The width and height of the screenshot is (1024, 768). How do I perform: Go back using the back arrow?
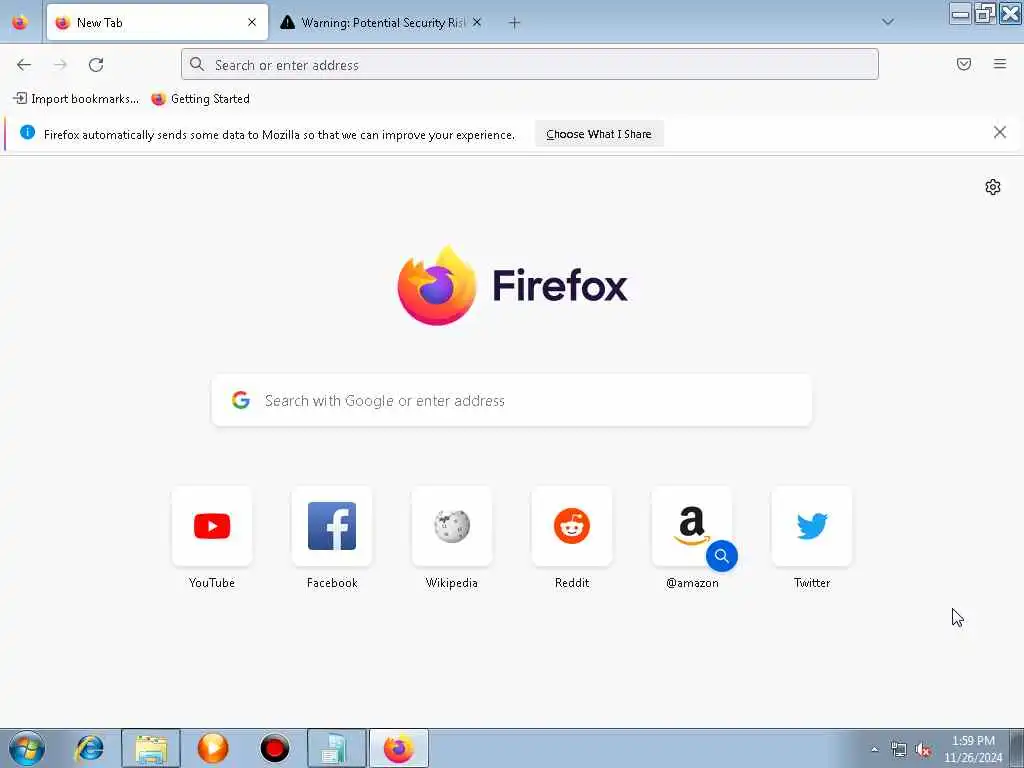[24, 65]
